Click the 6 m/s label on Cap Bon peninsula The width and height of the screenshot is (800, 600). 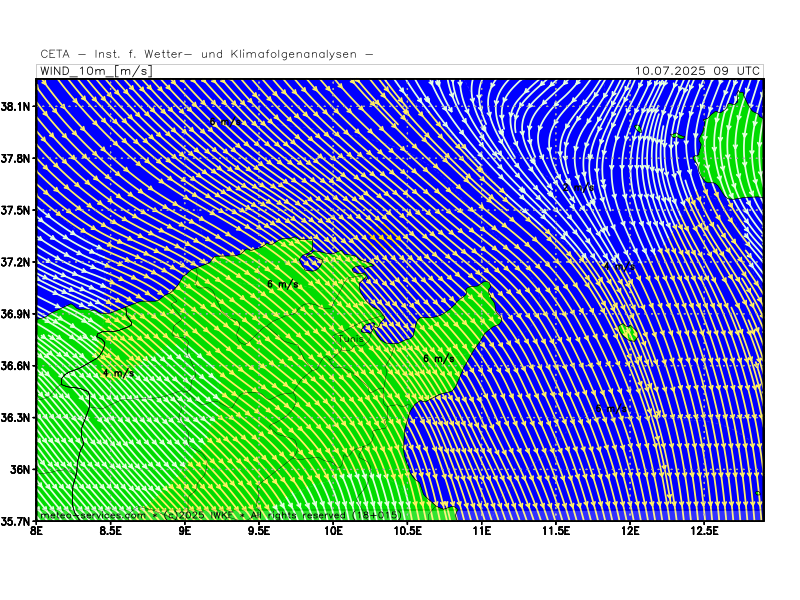tap(439, 359)
